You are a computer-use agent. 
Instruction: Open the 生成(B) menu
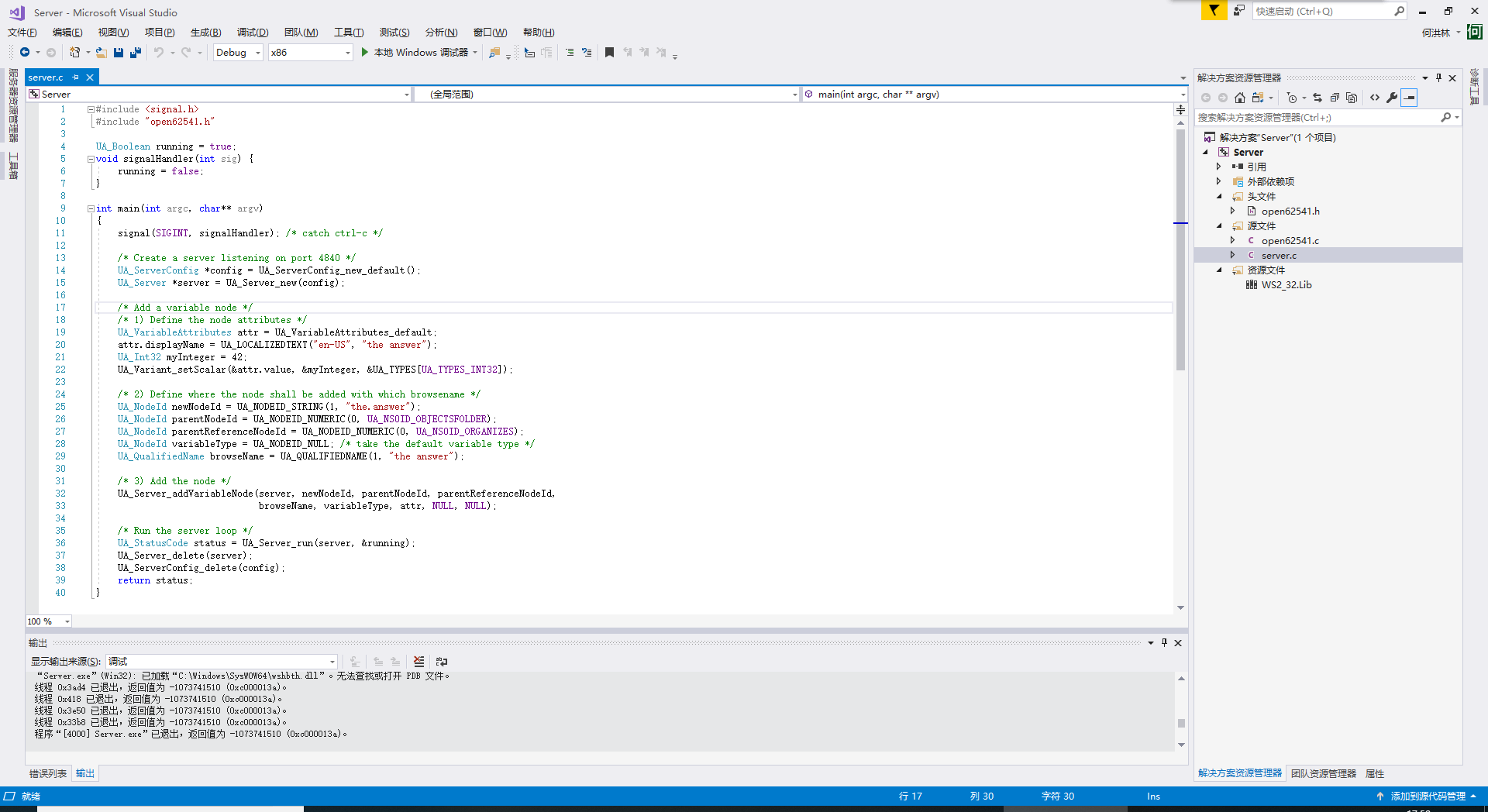click(205, 32)
